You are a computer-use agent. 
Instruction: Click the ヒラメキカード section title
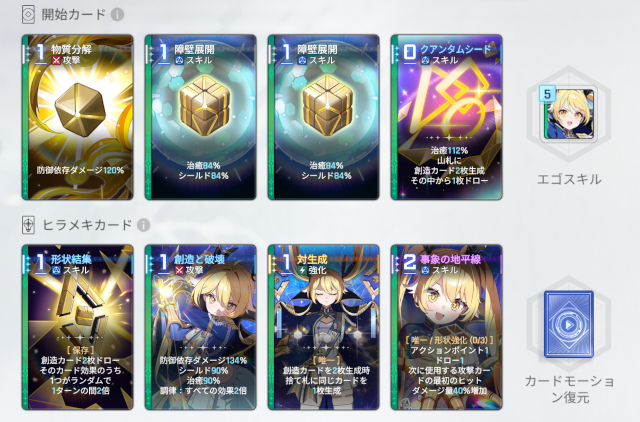click(x=87, y=225)
